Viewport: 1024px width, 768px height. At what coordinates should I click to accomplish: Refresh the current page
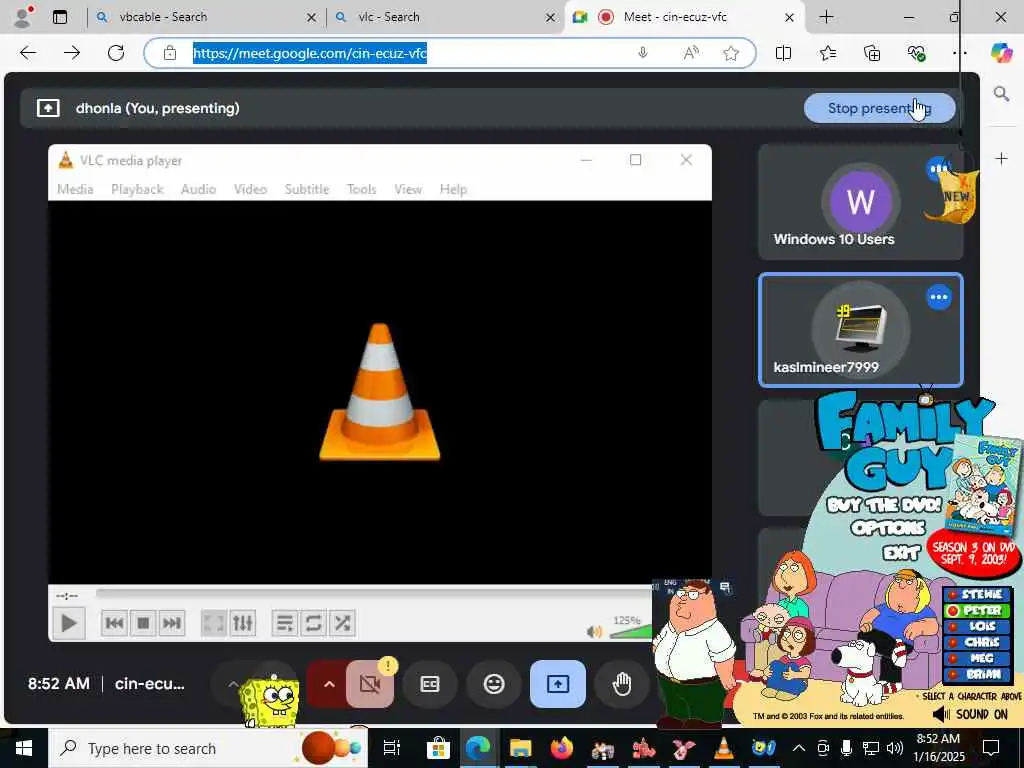116,53
